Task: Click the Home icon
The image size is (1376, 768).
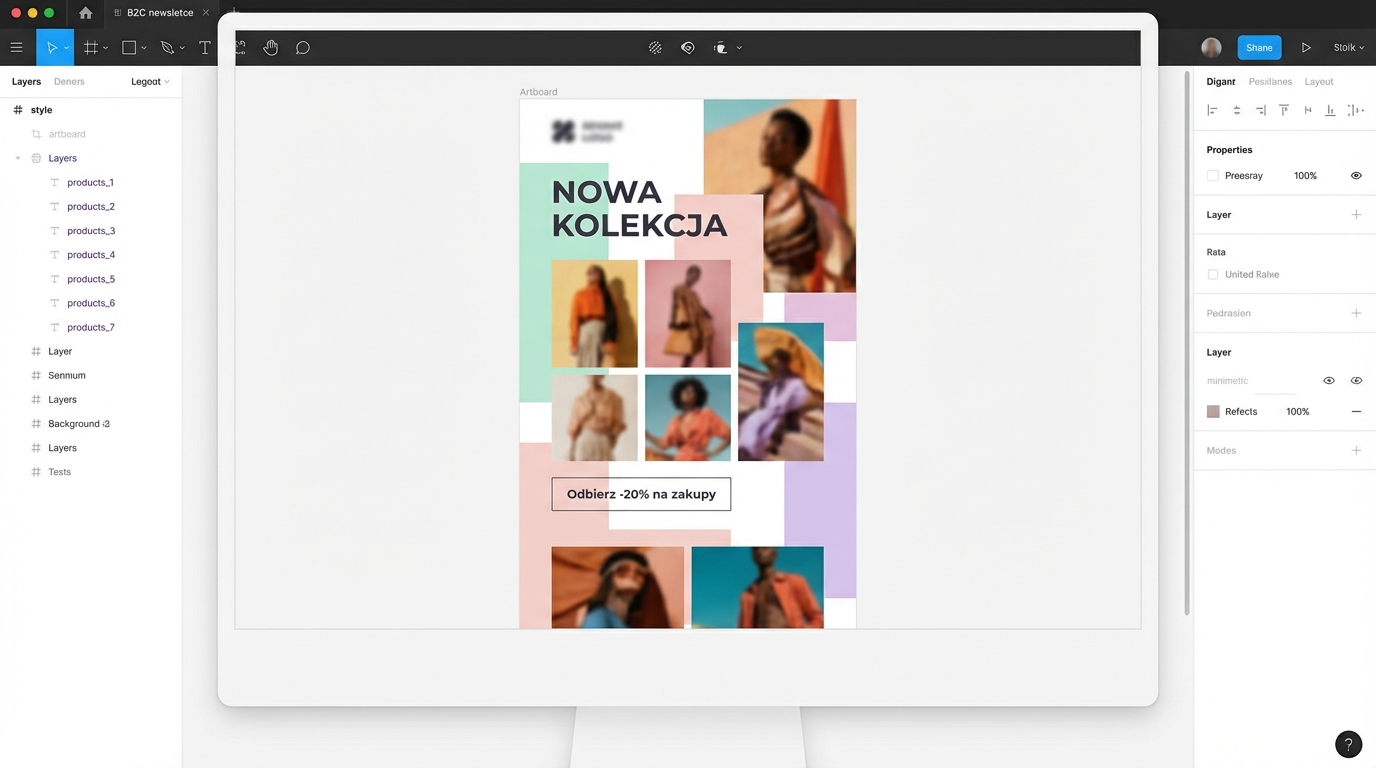Action: (85, 13)
